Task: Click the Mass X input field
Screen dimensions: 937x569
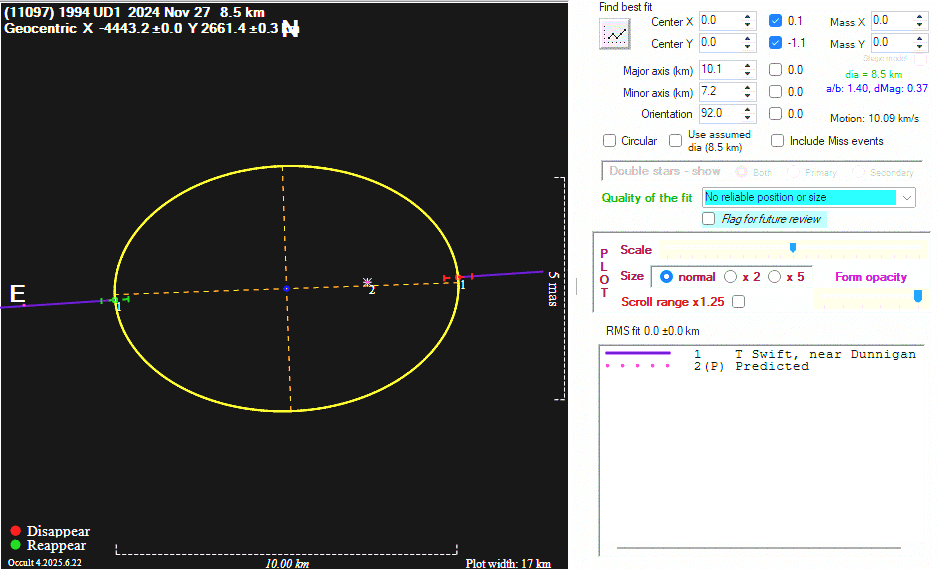Action: (x=892, y=21)
